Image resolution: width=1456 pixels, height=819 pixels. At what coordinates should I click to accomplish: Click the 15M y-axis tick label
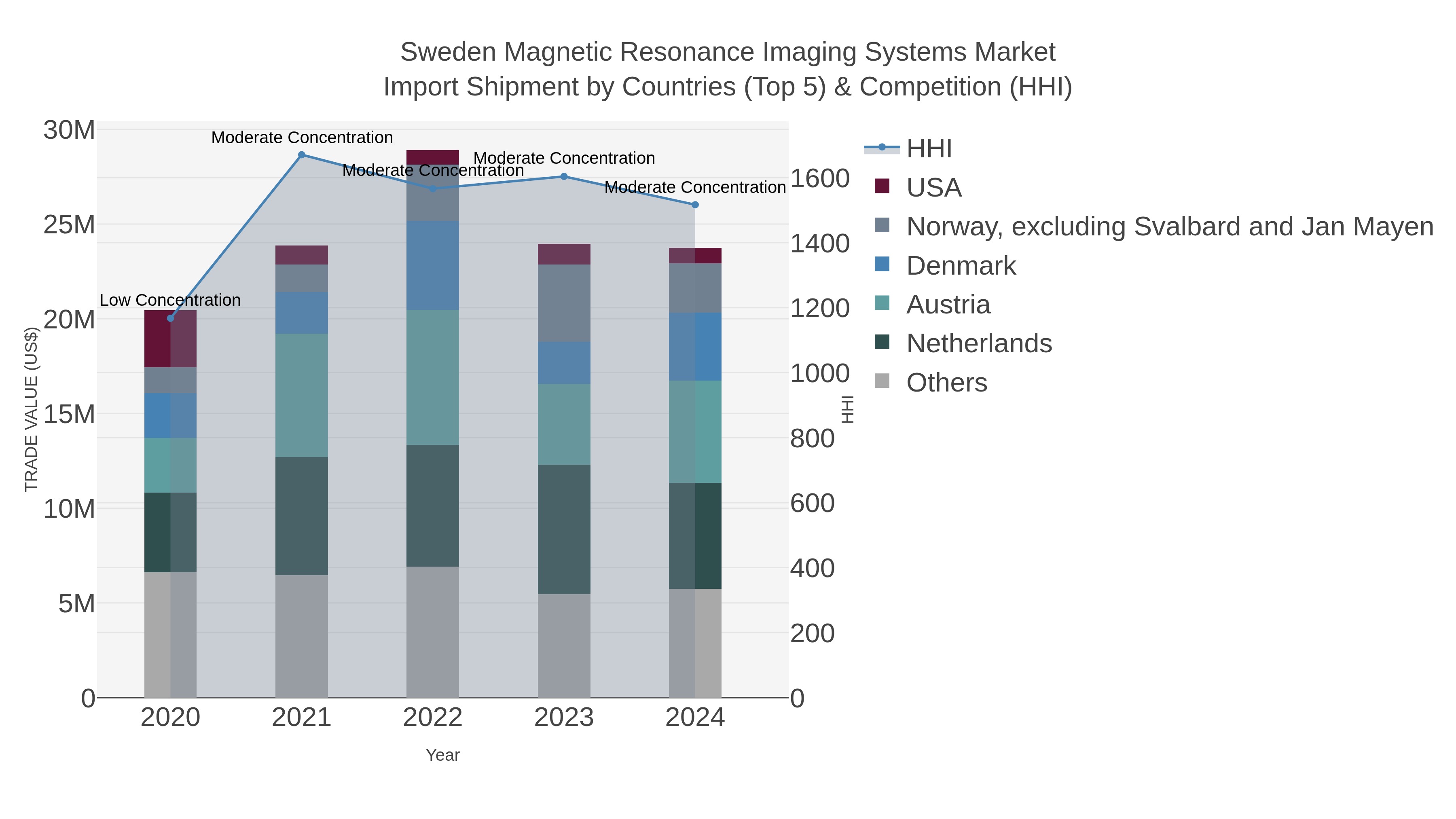[x=69, y=414]
